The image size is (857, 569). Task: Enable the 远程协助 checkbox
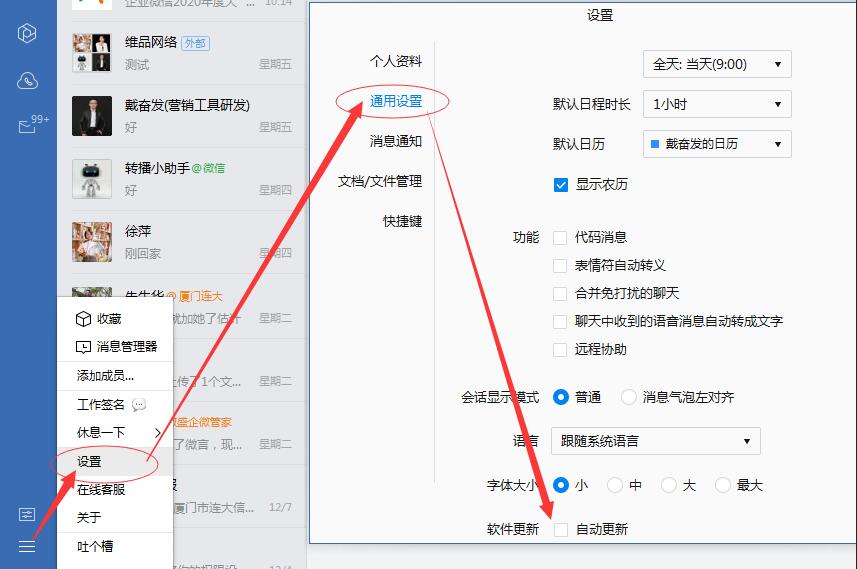(560, 350)
